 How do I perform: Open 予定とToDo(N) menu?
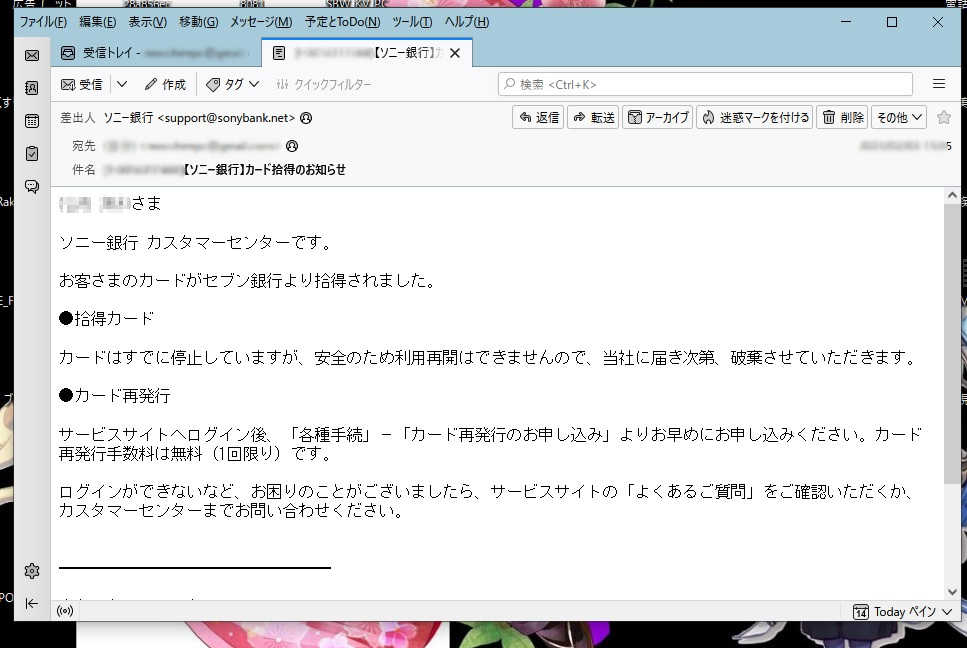342,22
